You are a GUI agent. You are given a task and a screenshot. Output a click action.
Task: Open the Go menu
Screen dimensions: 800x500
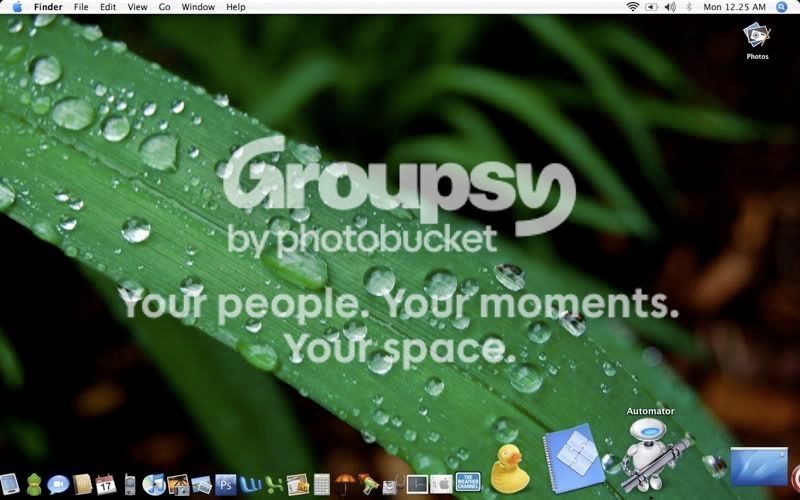pos(164,7)
